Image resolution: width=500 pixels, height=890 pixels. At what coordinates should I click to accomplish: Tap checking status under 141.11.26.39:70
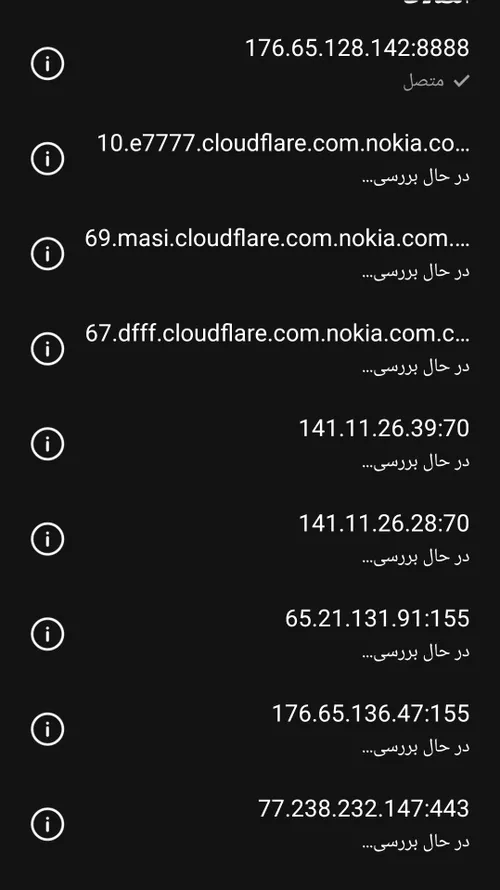[x=416, y=461]
